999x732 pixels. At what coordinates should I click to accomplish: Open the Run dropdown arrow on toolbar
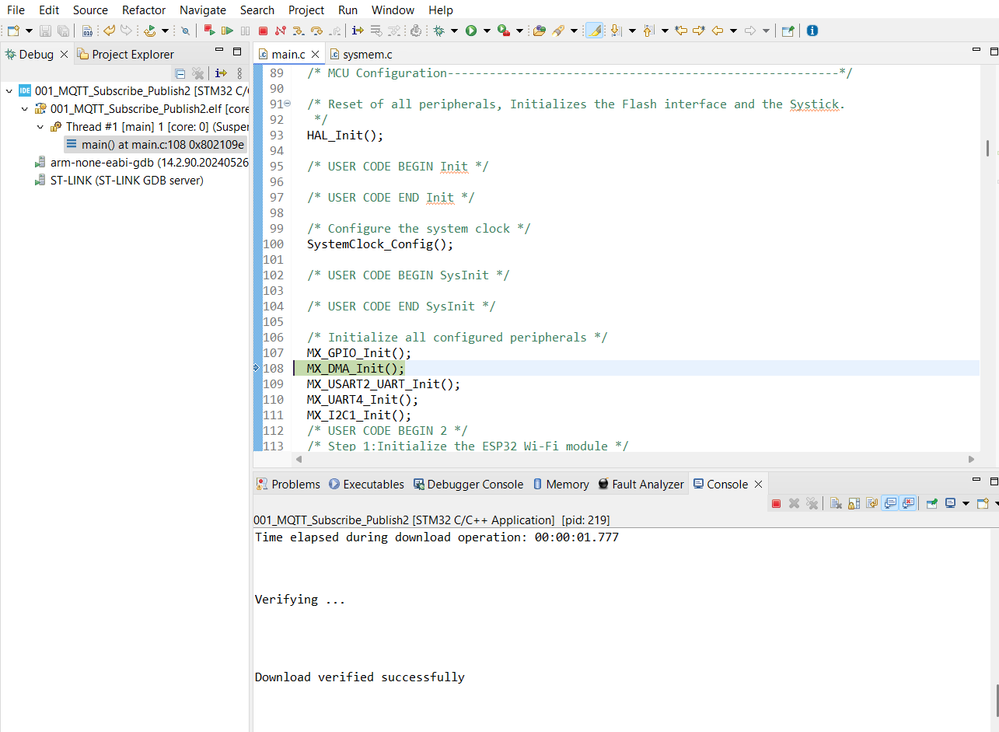[x=486, y=30]
